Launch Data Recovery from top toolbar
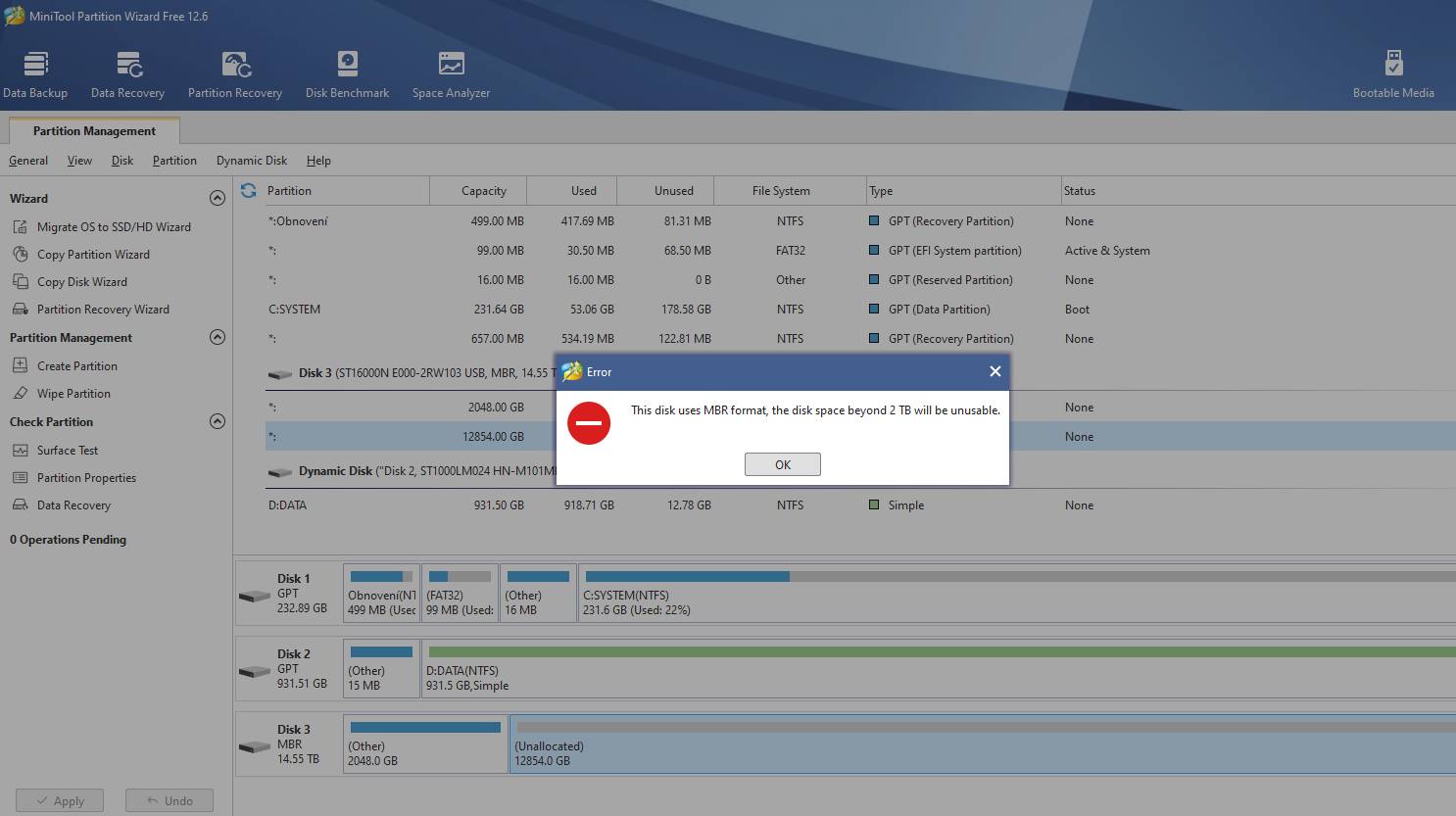 (127, 74)
